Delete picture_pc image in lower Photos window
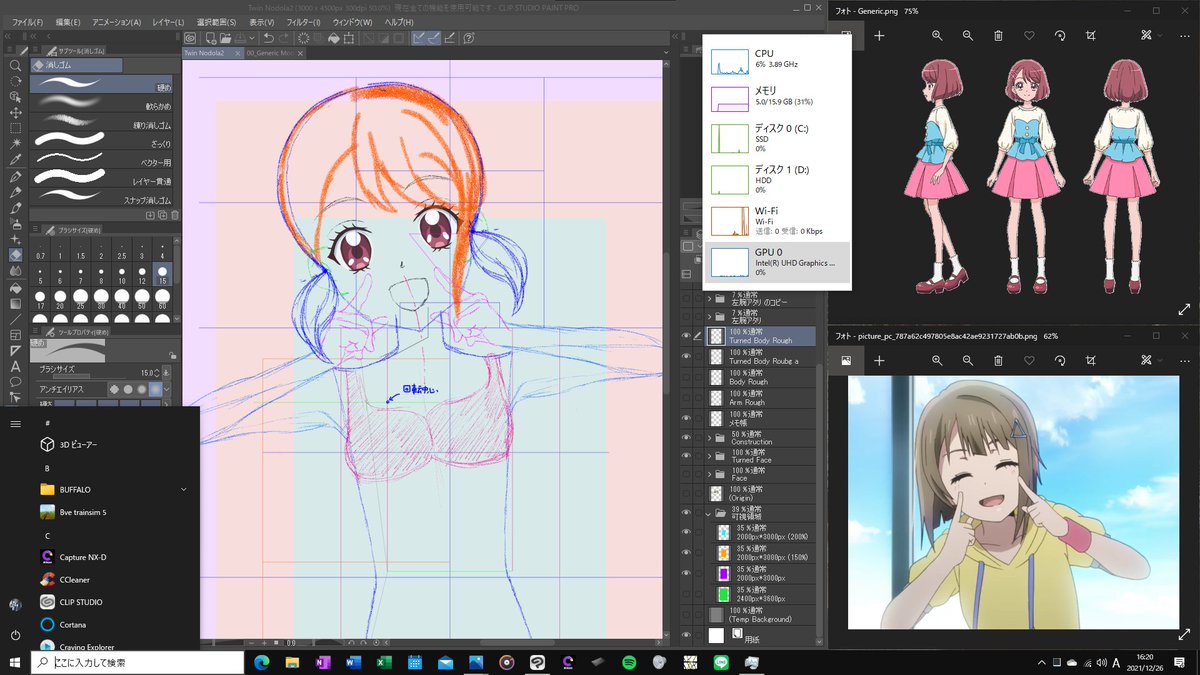The image size is (1200, 675). point(998,360)
